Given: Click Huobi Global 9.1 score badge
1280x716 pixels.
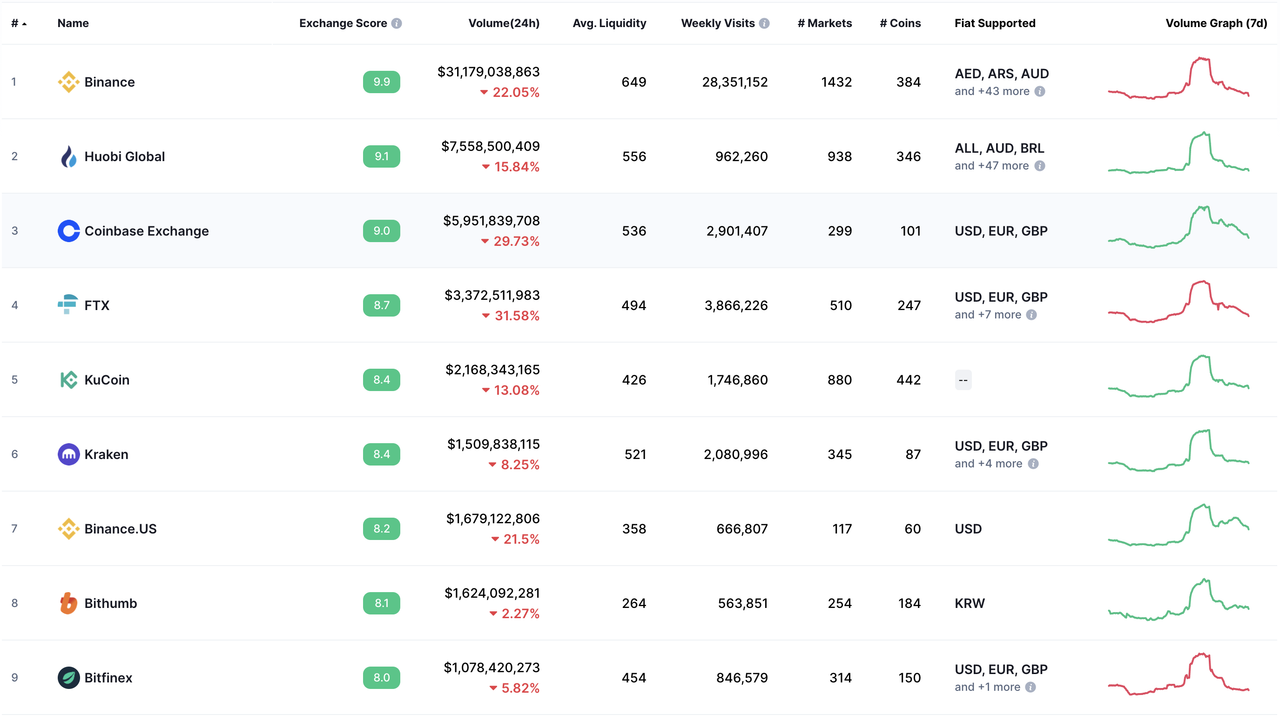Looking at the screenshot, I should coord(381,156).
